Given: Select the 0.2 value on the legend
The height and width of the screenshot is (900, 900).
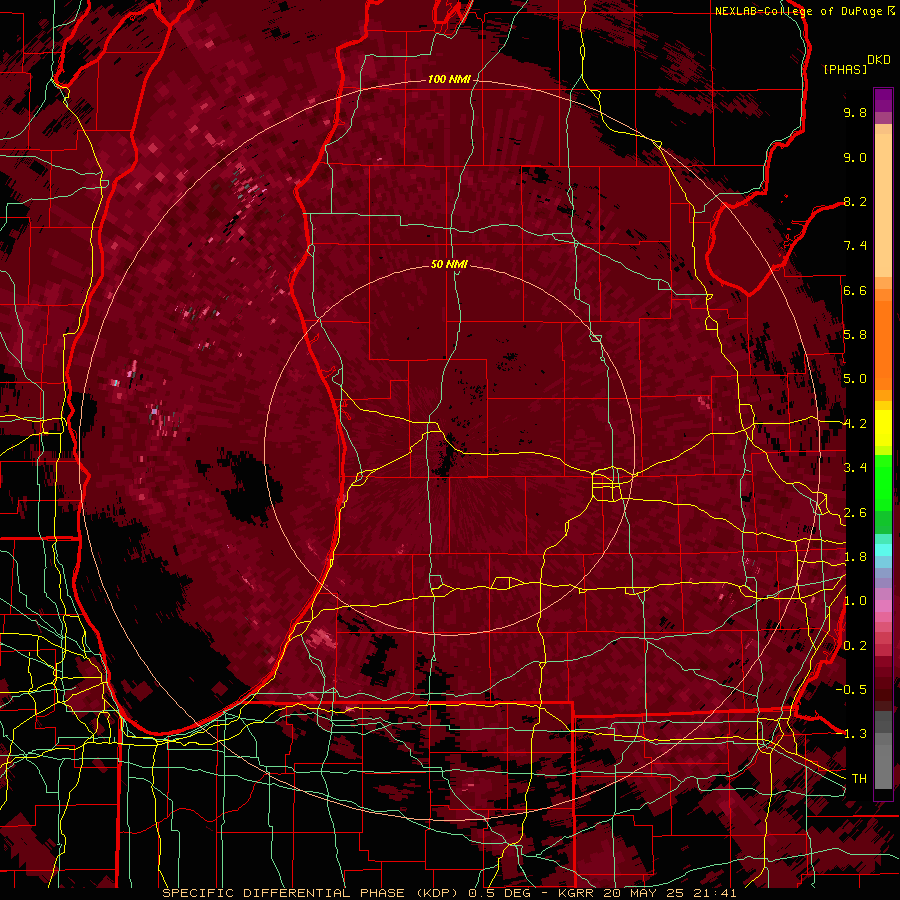Looking at the screenshot, I should (x=855, y=646).
